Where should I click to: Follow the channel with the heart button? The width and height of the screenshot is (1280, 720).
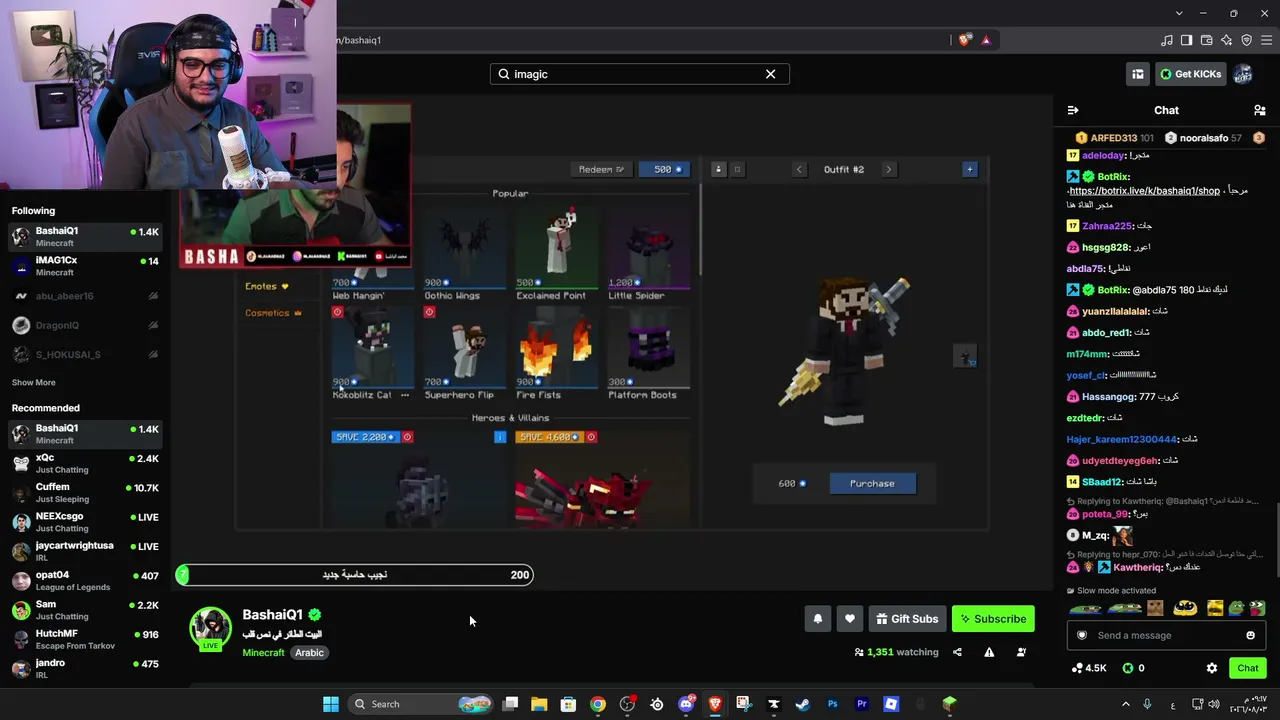click(850, 619)
